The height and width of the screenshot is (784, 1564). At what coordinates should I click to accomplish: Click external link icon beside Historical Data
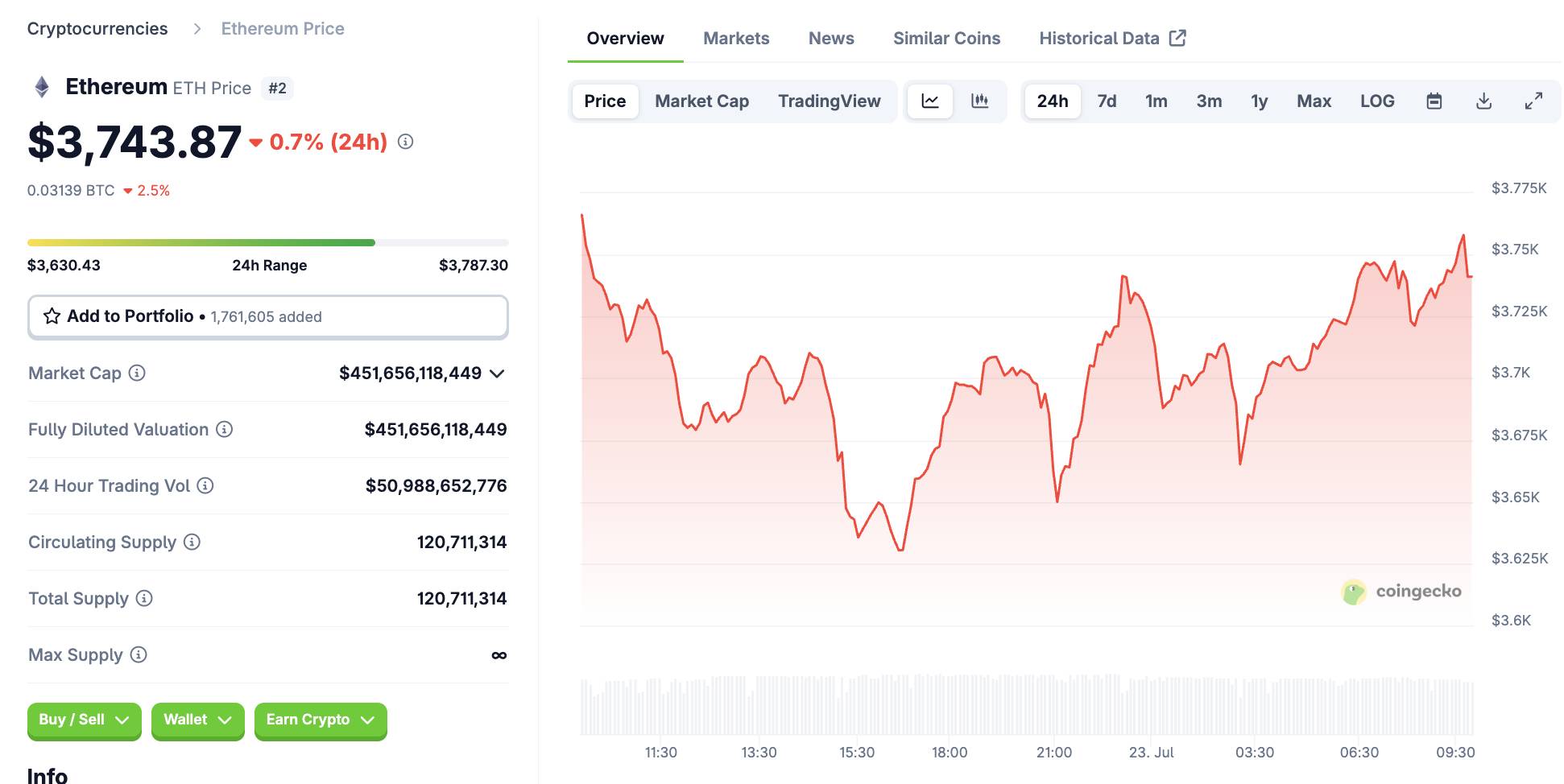coord(1177,38)
